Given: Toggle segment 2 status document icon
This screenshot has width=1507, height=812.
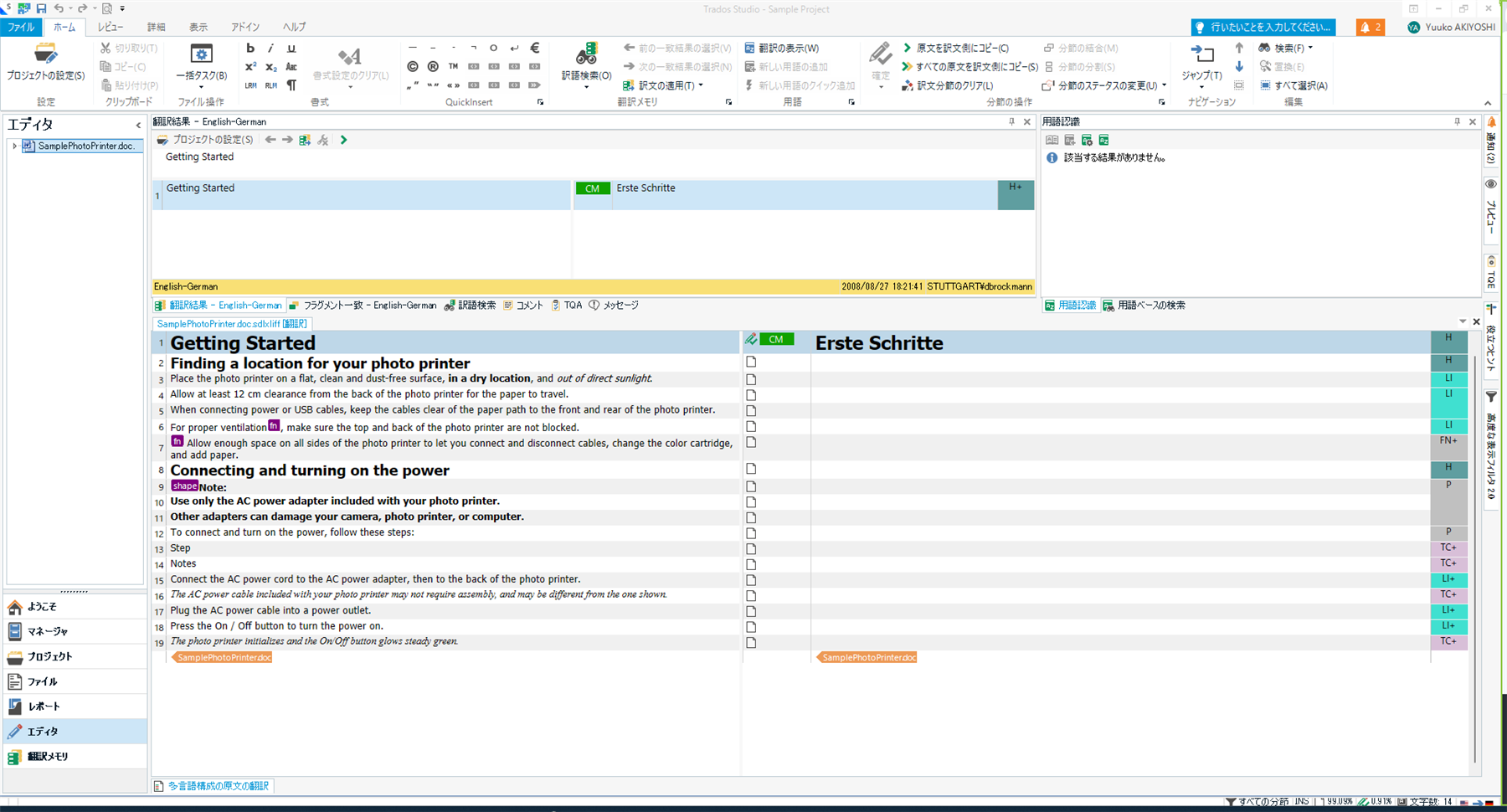Looking at the screenshot, I should pos(751,362).
